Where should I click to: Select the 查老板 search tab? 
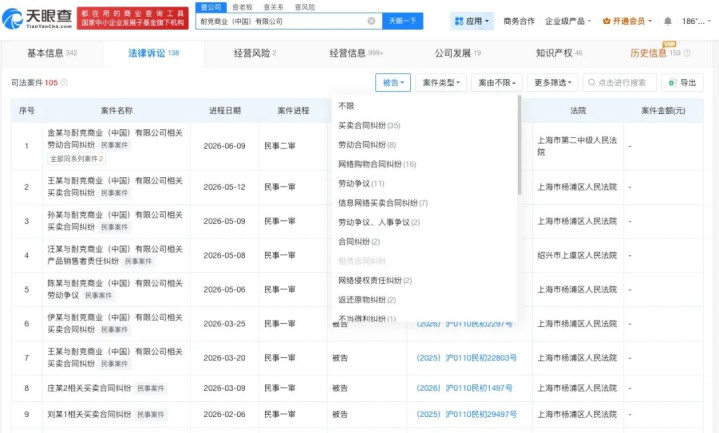(242, 7)
